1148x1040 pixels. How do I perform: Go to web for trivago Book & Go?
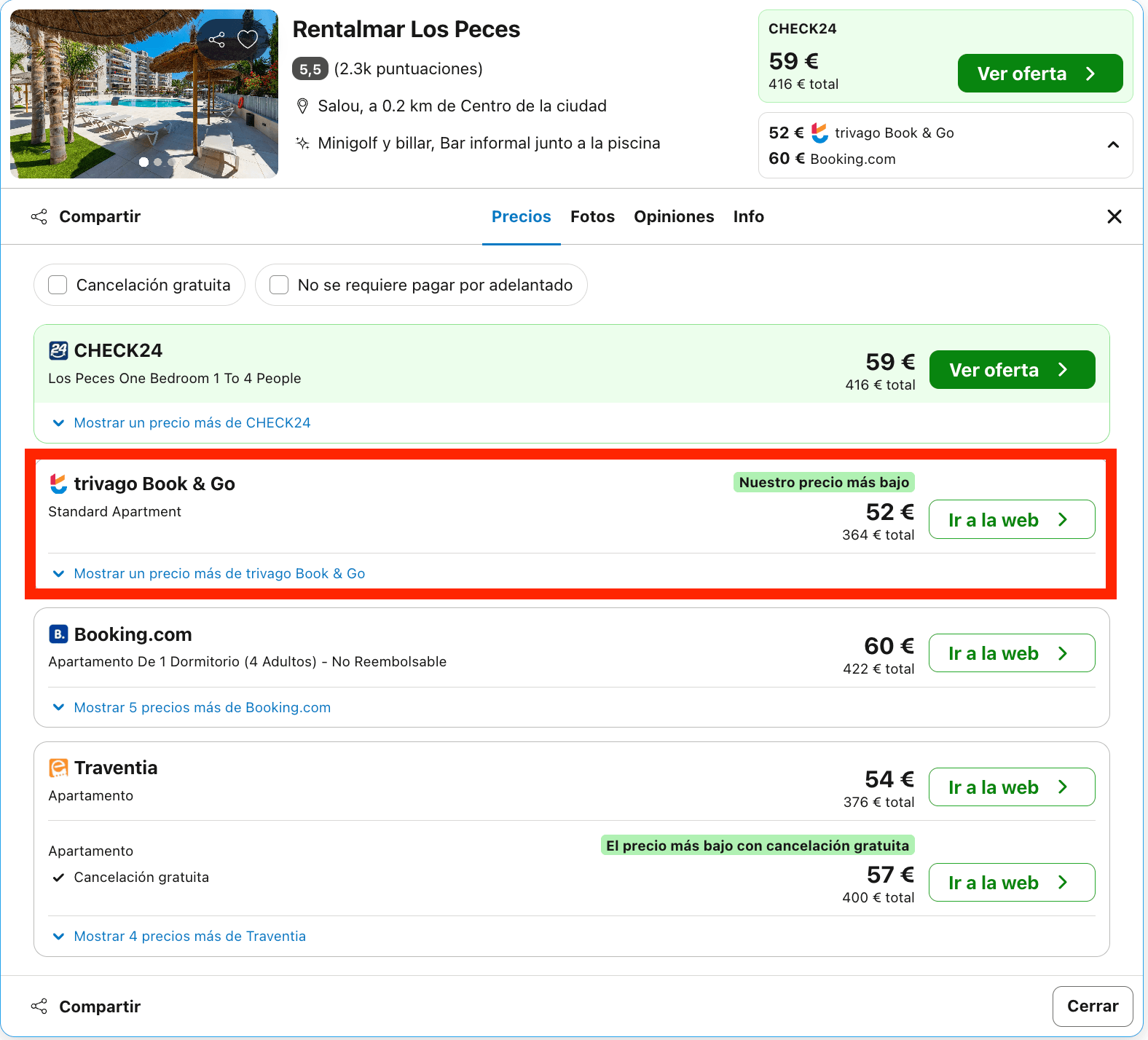coord(1012,519)
